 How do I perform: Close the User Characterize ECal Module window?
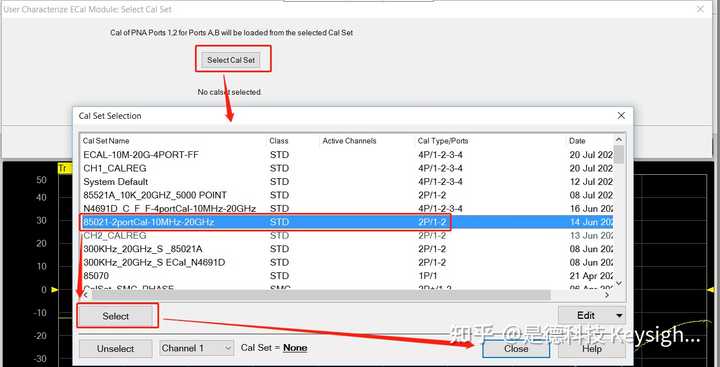[x=700, y=9]
